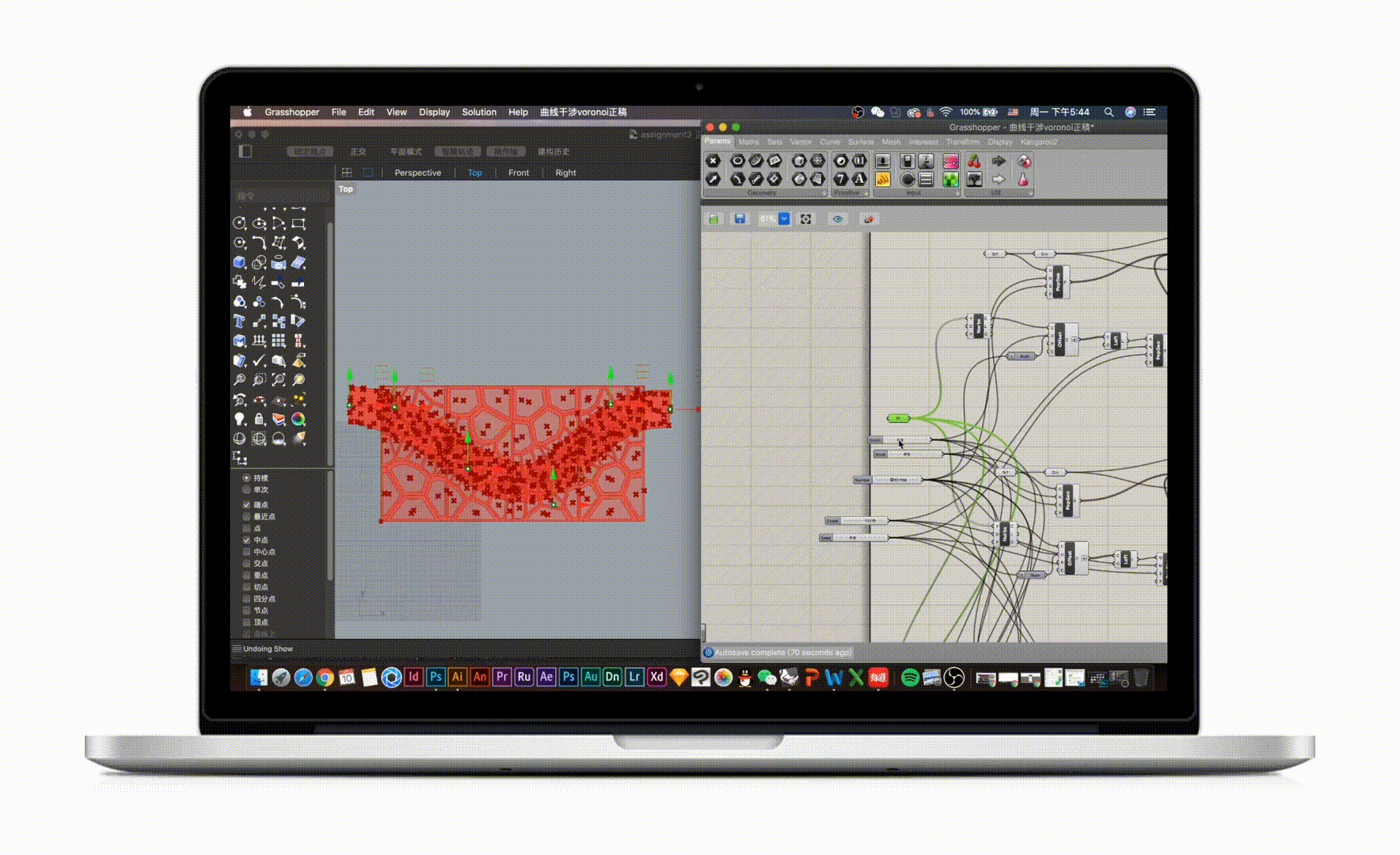Toggle the Grasshopper preview eye icon
This screenshot has width=1400, height=855.
pos(838,218)
